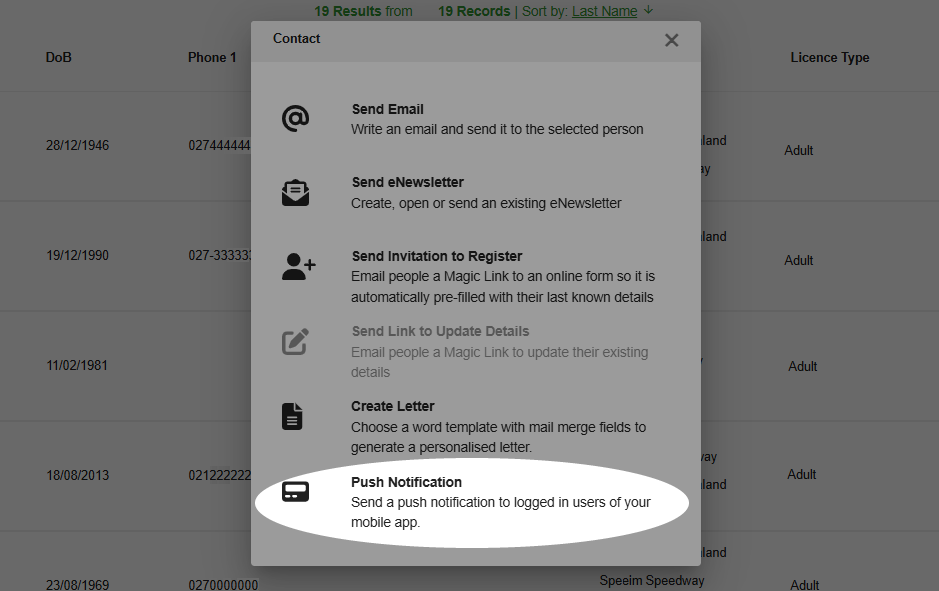Click Adult in the 11/02/1981 row
The height and width of the screenshot is (591, 939).
click(x=802, y=366)
